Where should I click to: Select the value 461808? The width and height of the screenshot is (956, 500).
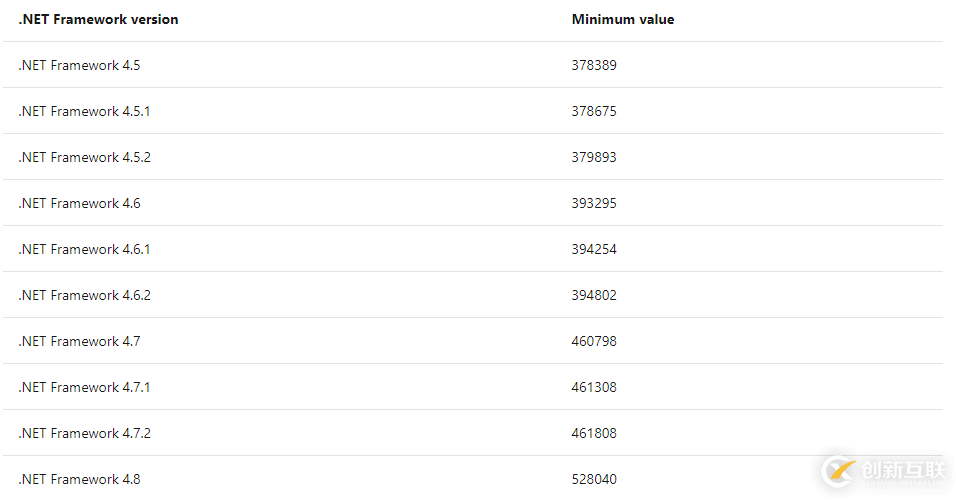pos(594,433)
